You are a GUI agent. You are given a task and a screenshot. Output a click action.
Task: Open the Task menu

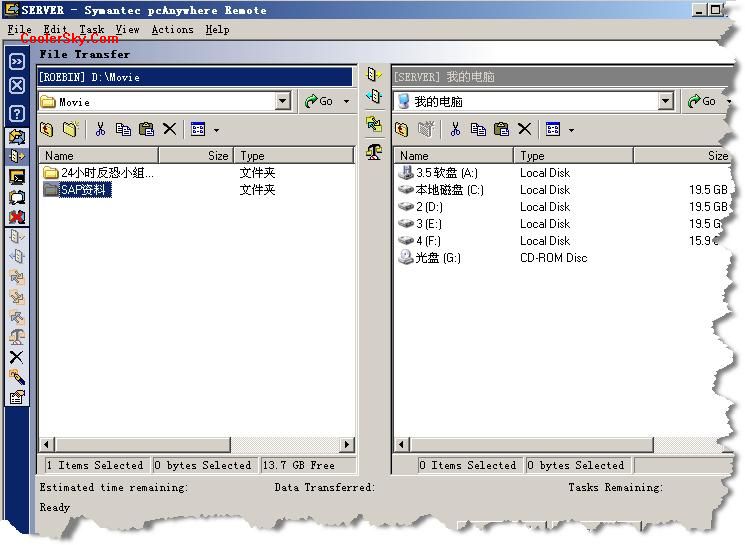(x=91, y=30)
